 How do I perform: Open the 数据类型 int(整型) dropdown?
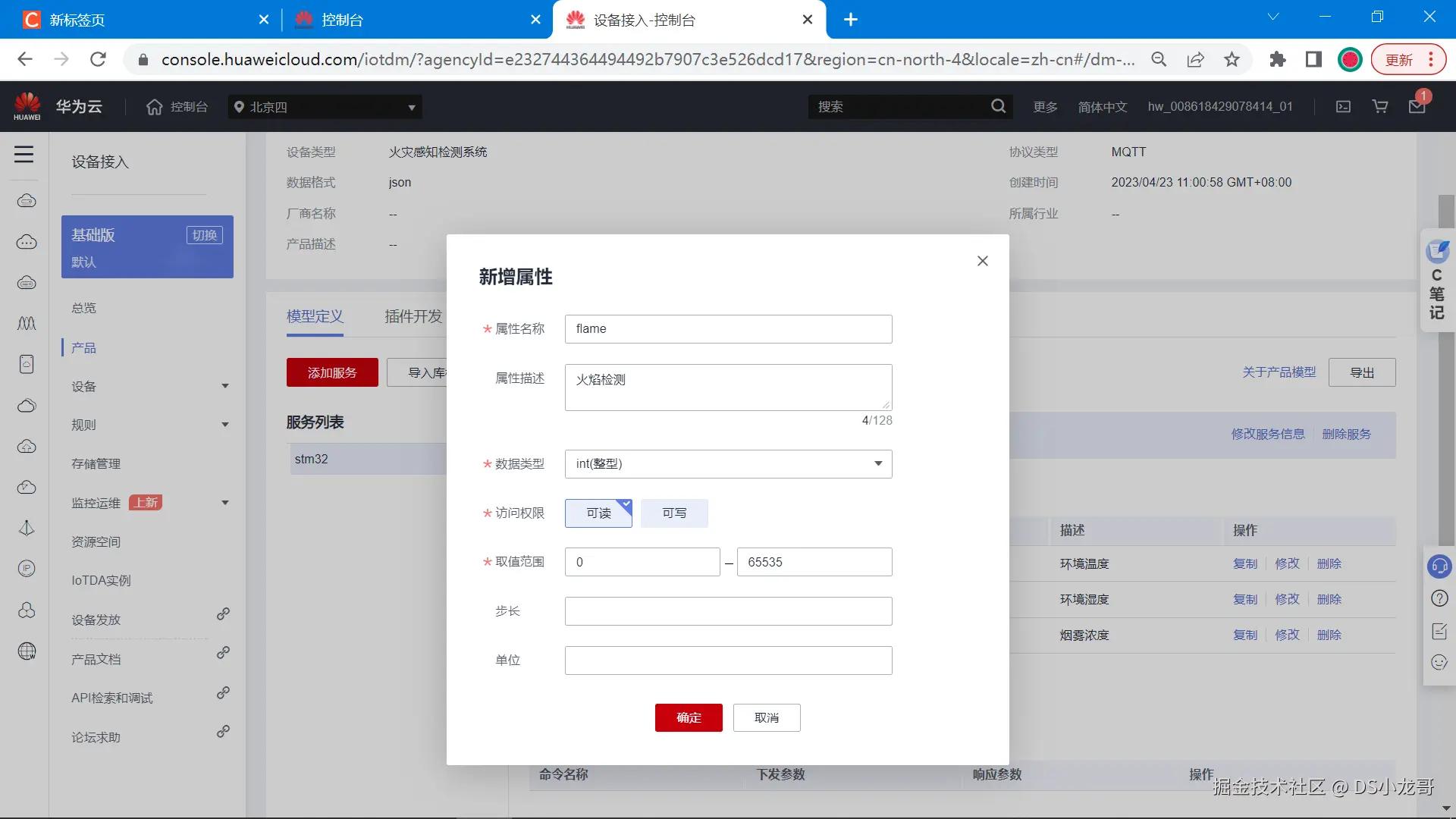(728, 464)
